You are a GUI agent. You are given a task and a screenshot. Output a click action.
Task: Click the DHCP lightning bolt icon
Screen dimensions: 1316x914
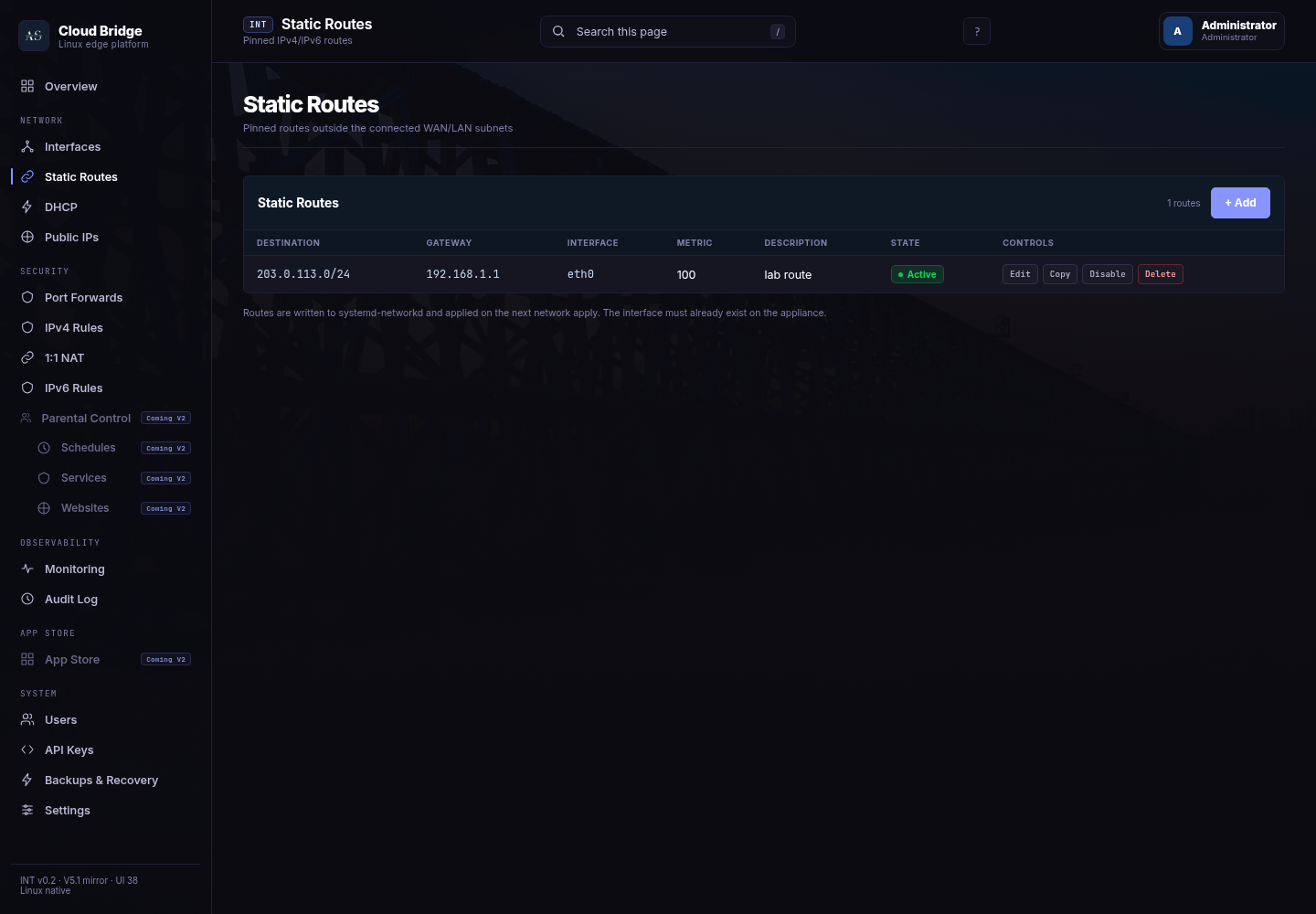pyautogui.click(x=27, y=207)
